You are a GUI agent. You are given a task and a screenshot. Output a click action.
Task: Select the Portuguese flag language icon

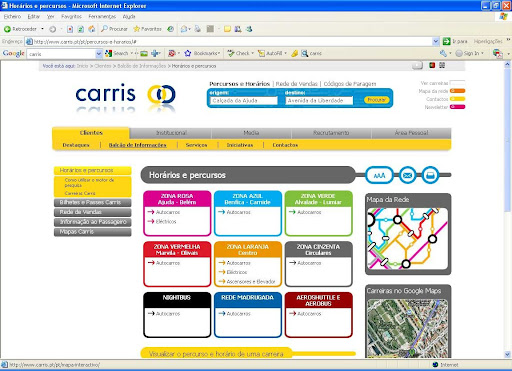pos(432,65)
